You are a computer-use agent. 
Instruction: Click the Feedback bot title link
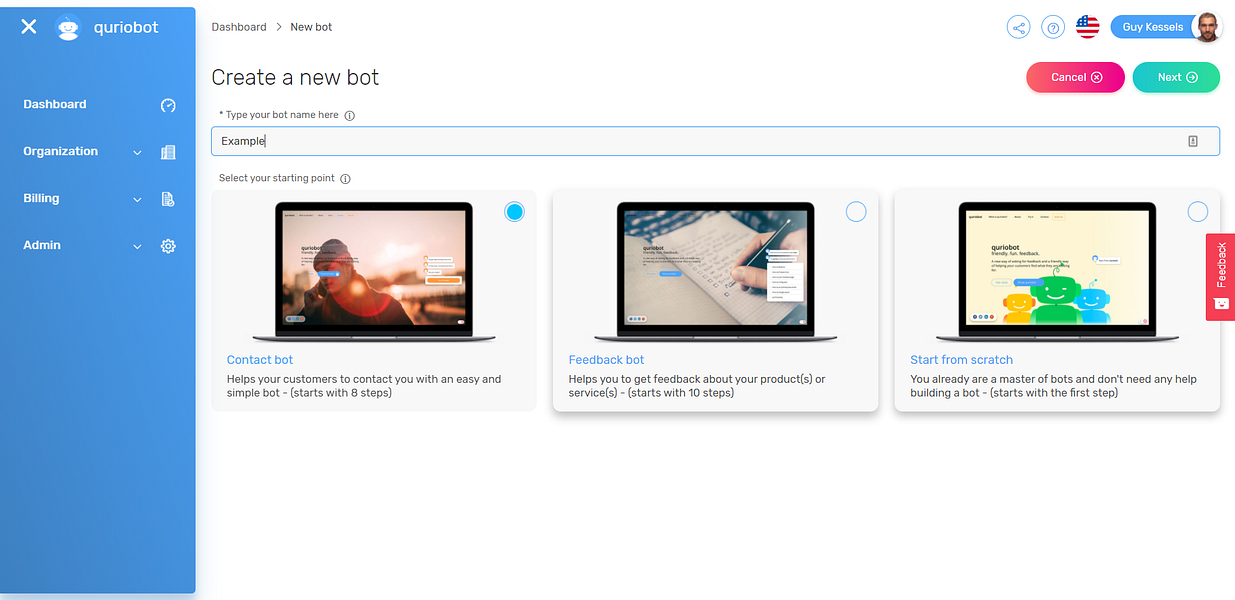tap(606, 360)
